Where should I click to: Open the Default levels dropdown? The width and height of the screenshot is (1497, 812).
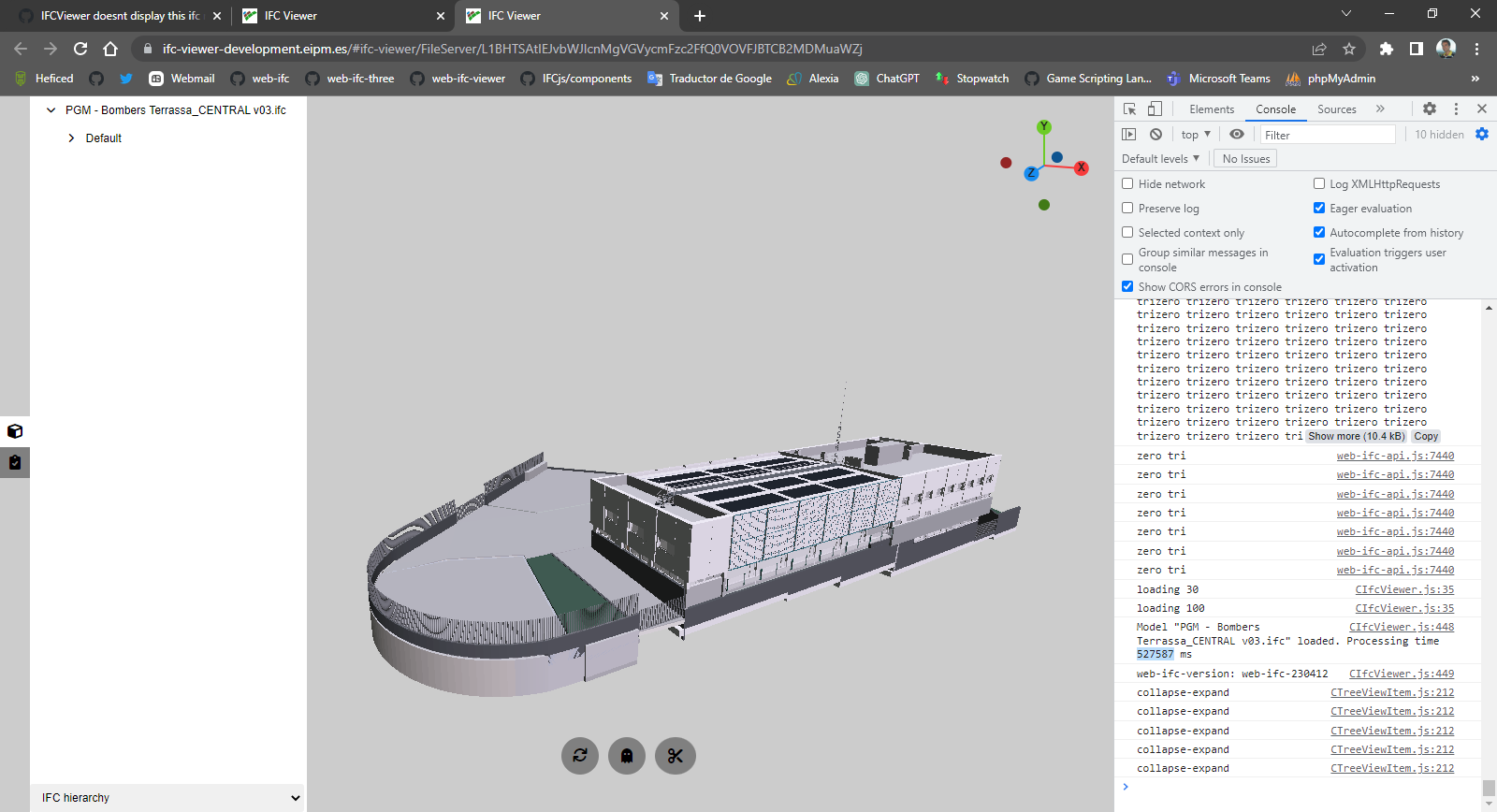pos(1160,159)
